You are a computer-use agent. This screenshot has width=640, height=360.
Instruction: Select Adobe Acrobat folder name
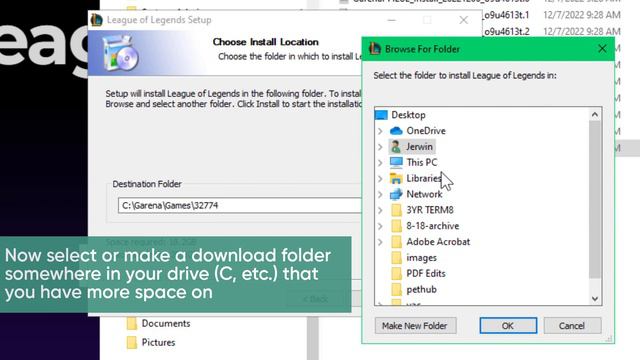pos(438,242)
